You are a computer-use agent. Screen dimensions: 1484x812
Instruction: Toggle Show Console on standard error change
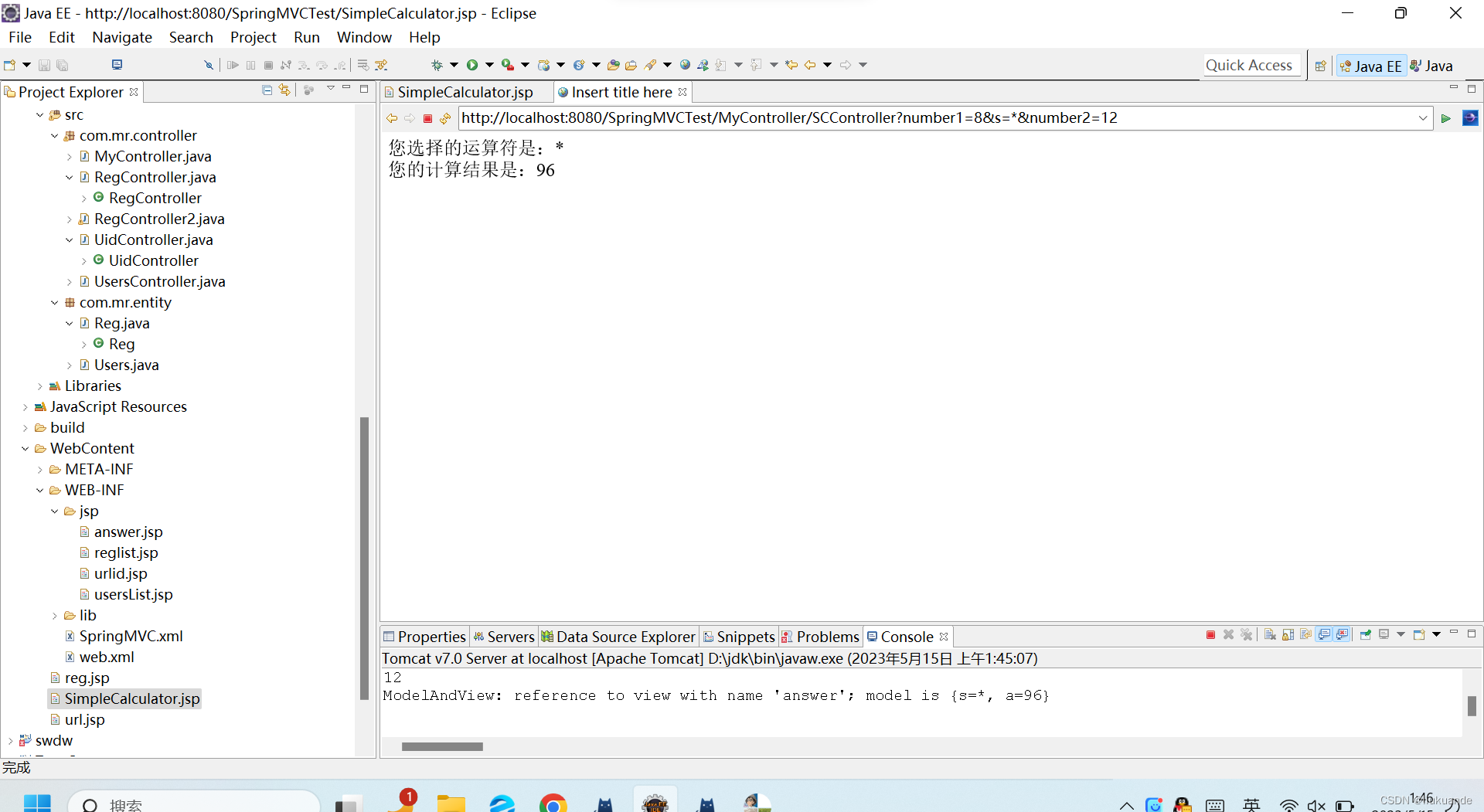click(x=1342, y=634)
